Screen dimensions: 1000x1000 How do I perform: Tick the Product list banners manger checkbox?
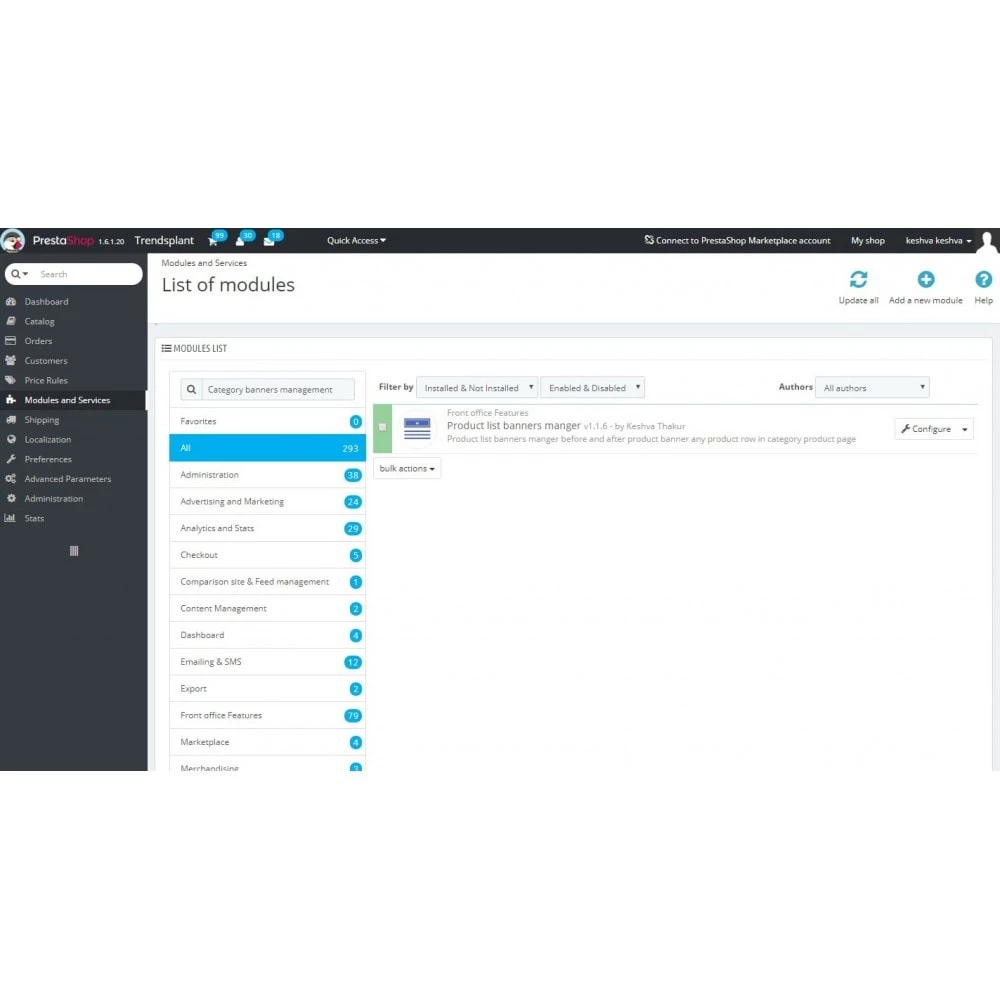click(x=383, y=427)
